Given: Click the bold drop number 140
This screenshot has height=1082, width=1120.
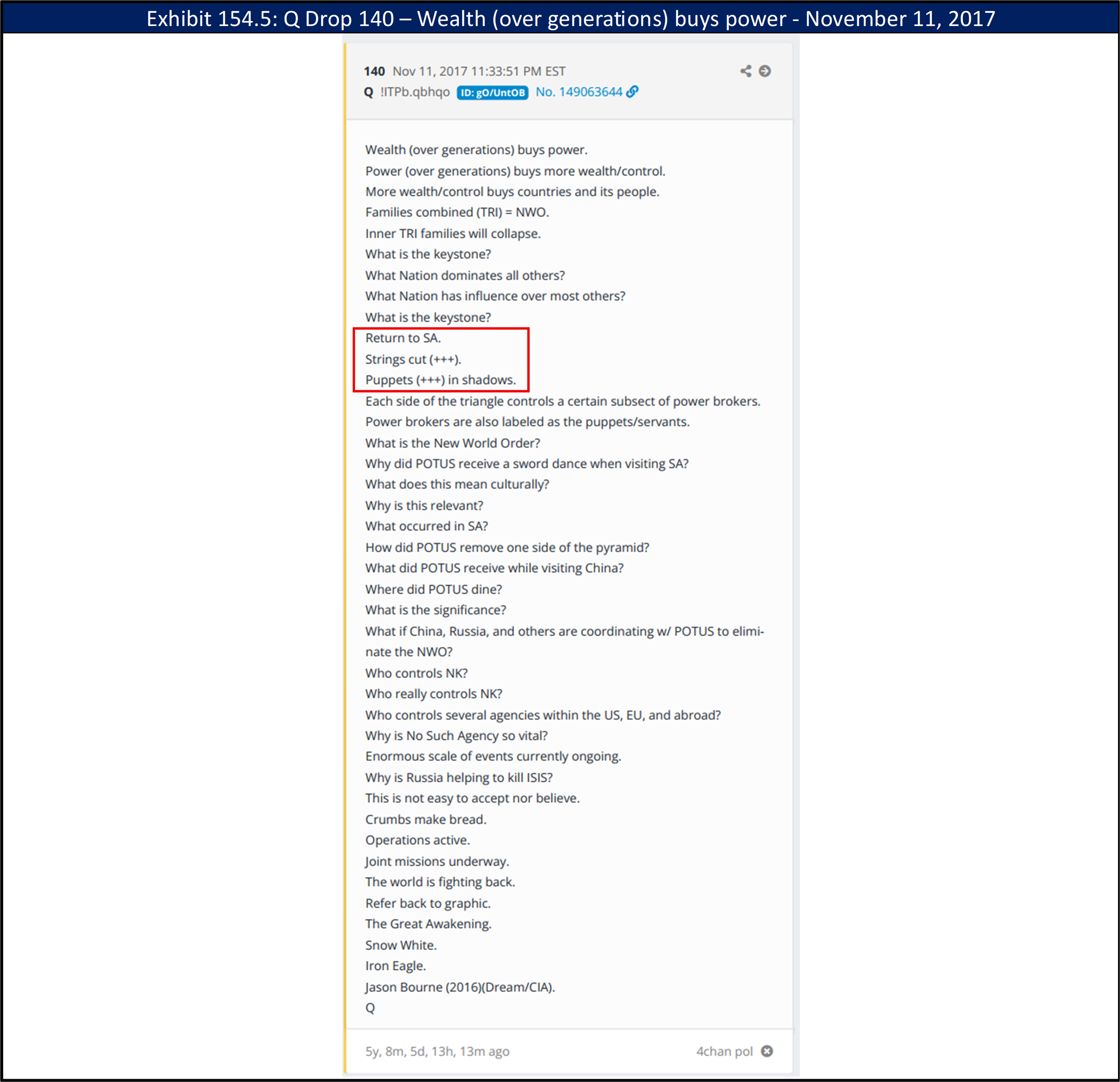Looking at the screenshot, I should tap(374, 72).
